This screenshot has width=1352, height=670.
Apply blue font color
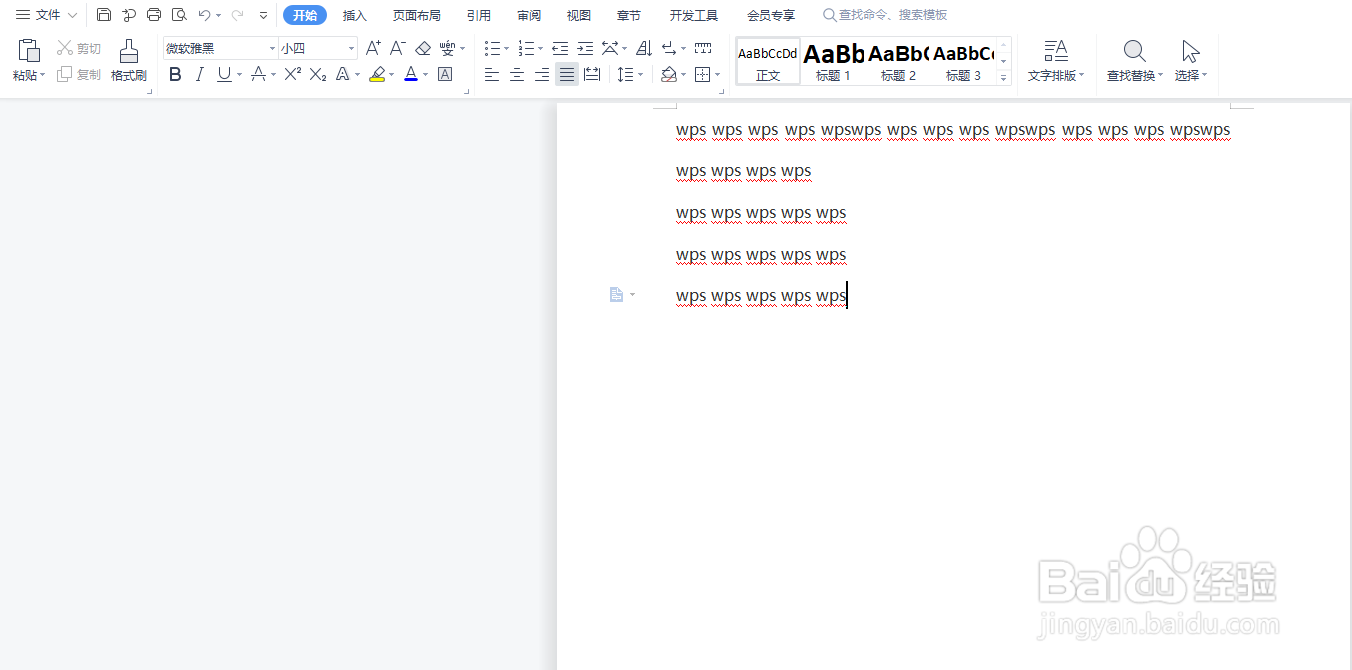point(411,74)
